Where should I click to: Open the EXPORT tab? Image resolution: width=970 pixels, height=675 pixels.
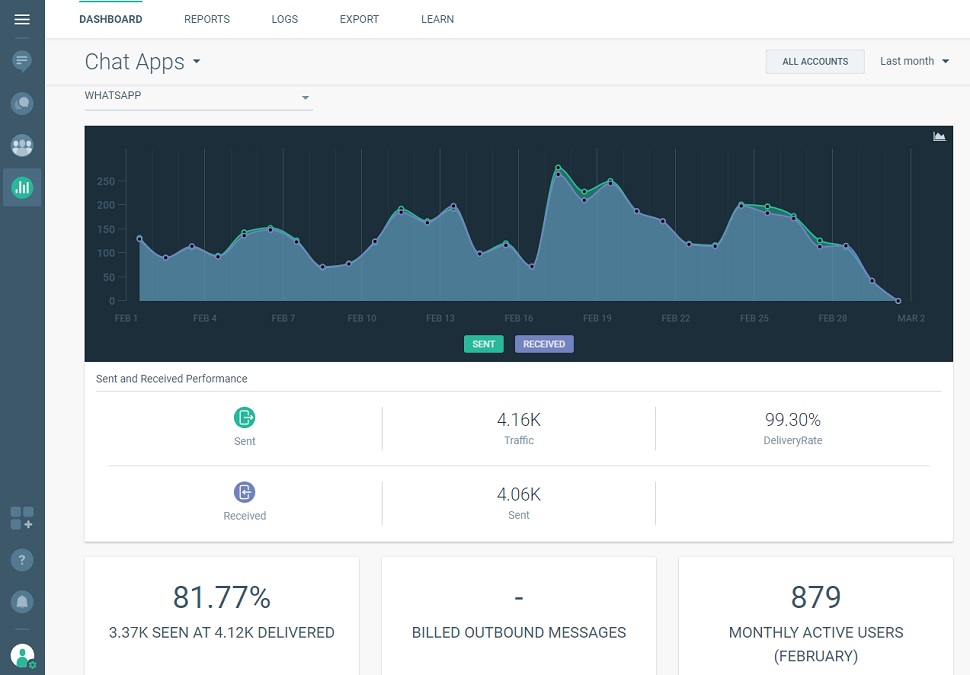[x=359, y=19]
